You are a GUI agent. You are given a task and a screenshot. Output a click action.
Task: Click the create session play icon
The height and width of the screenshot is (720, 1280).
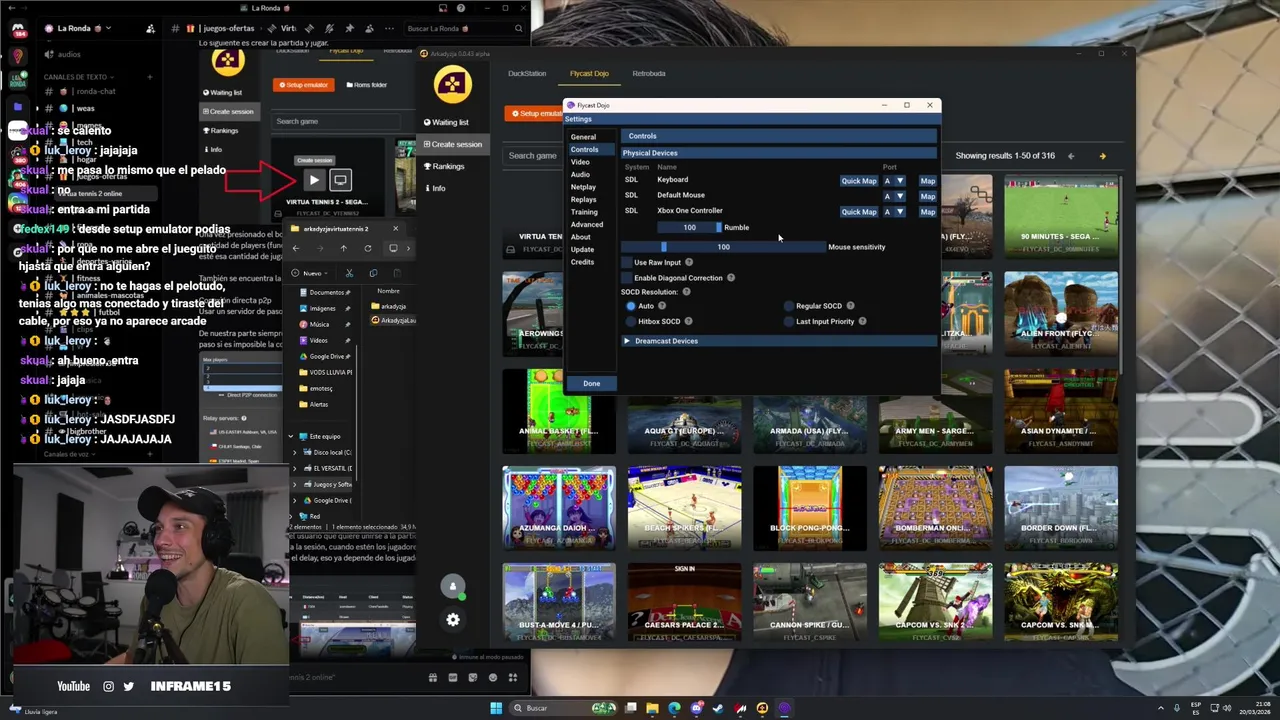(314, 180)
